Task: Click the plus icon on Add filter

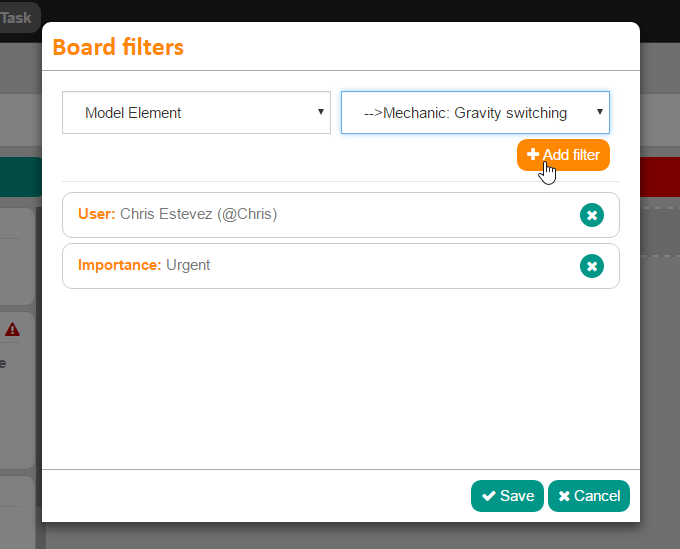Action: point(533,155)
